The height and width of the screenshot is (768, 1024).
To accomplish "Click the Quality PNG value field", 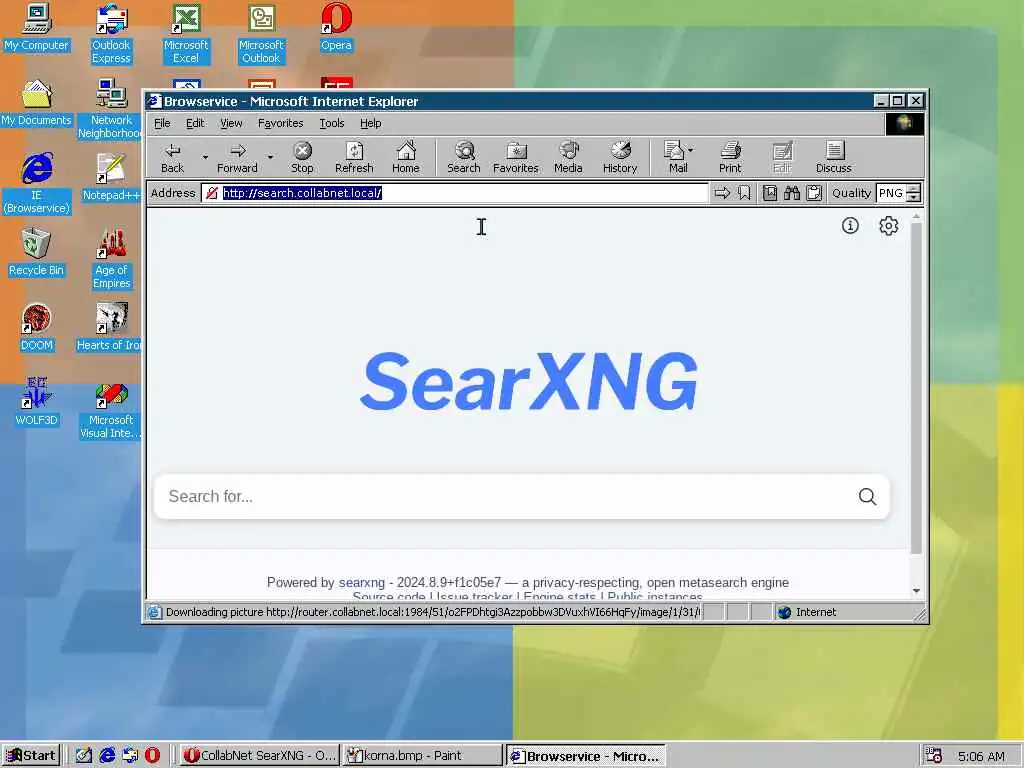I will [x=891, y=193].
